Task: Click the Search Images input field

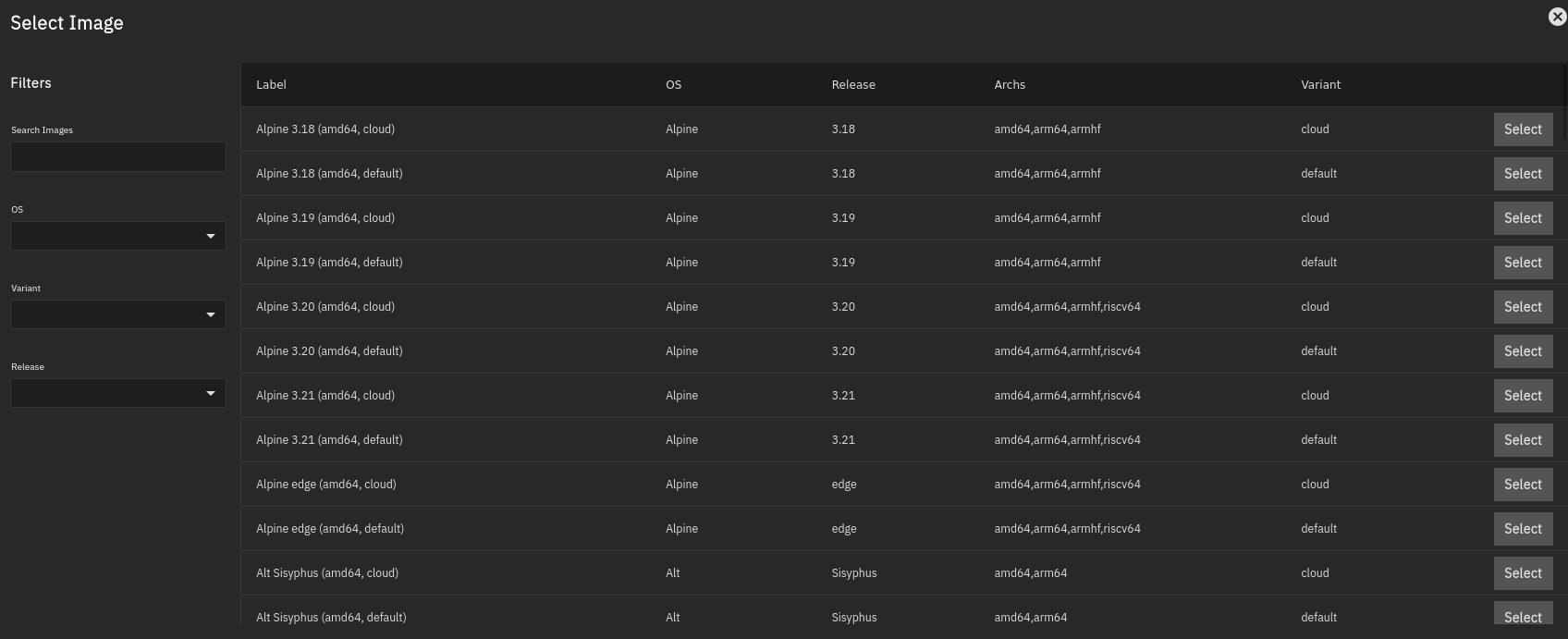Action: [x=118, y=156]
